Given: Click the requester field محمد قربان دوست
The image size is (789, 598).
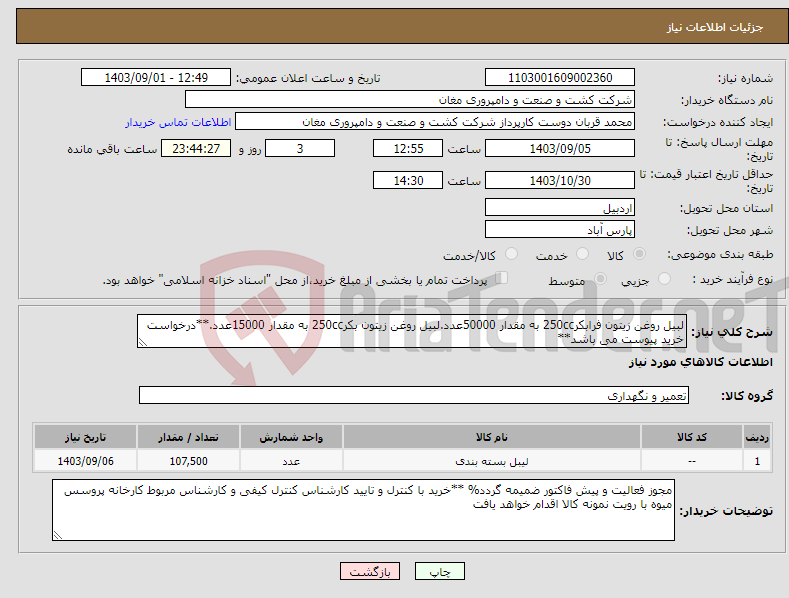Looking at the screenshot, I should 435,121.
